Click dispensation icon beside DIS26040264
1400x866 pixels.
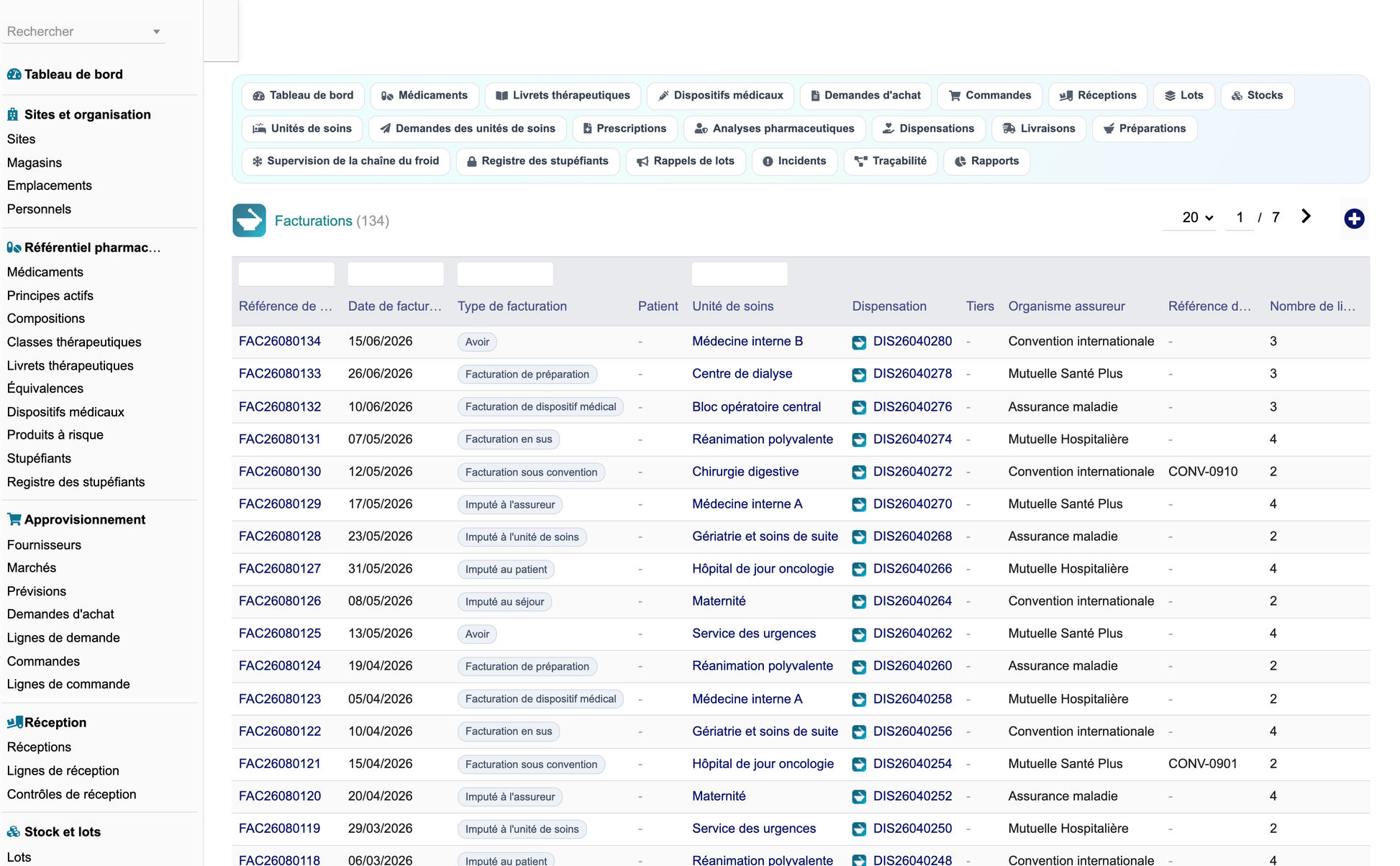pyautogui.click(x=859, y=601)
